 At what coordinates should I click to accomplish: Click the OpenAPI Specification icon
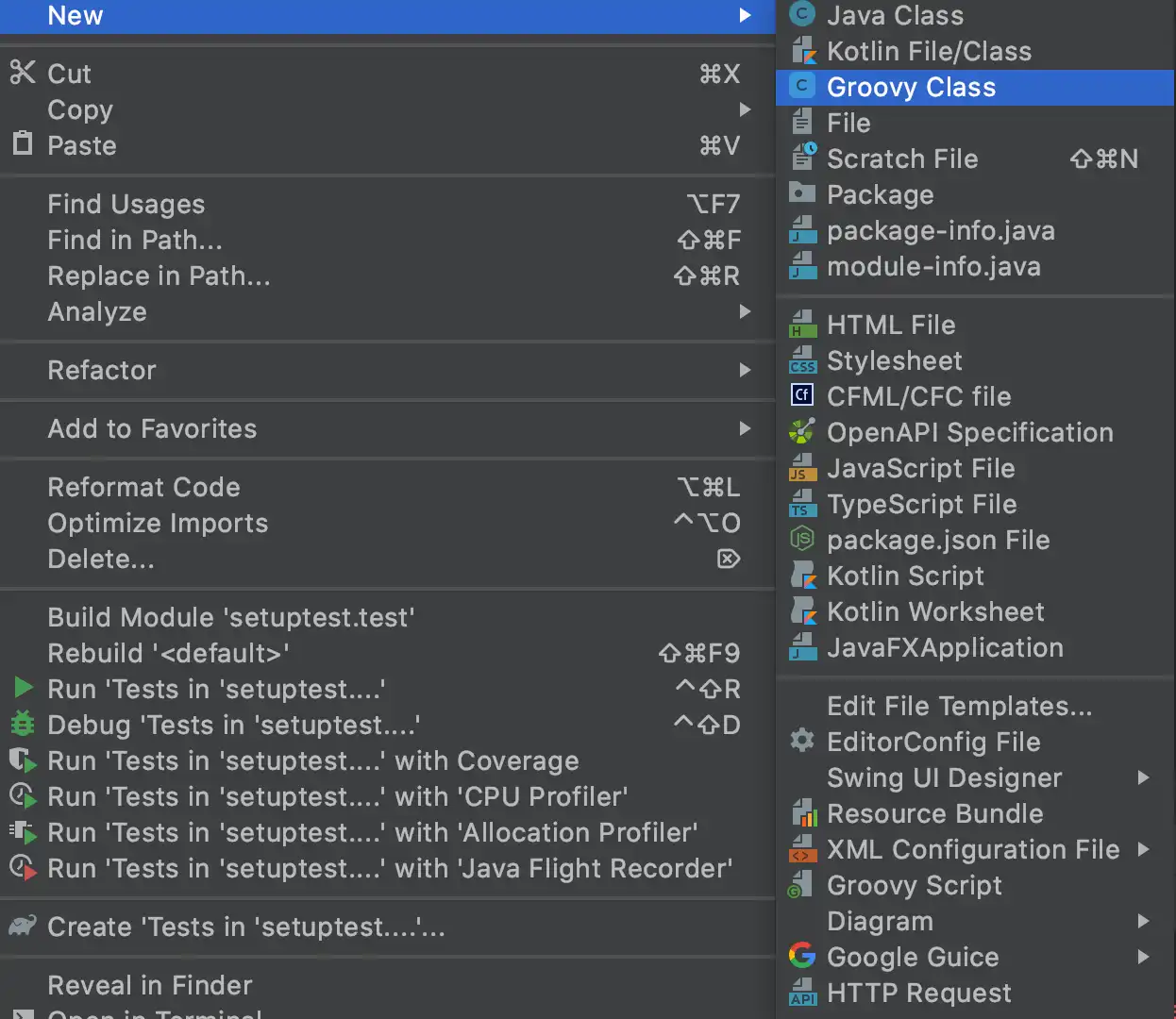[801, 431]
